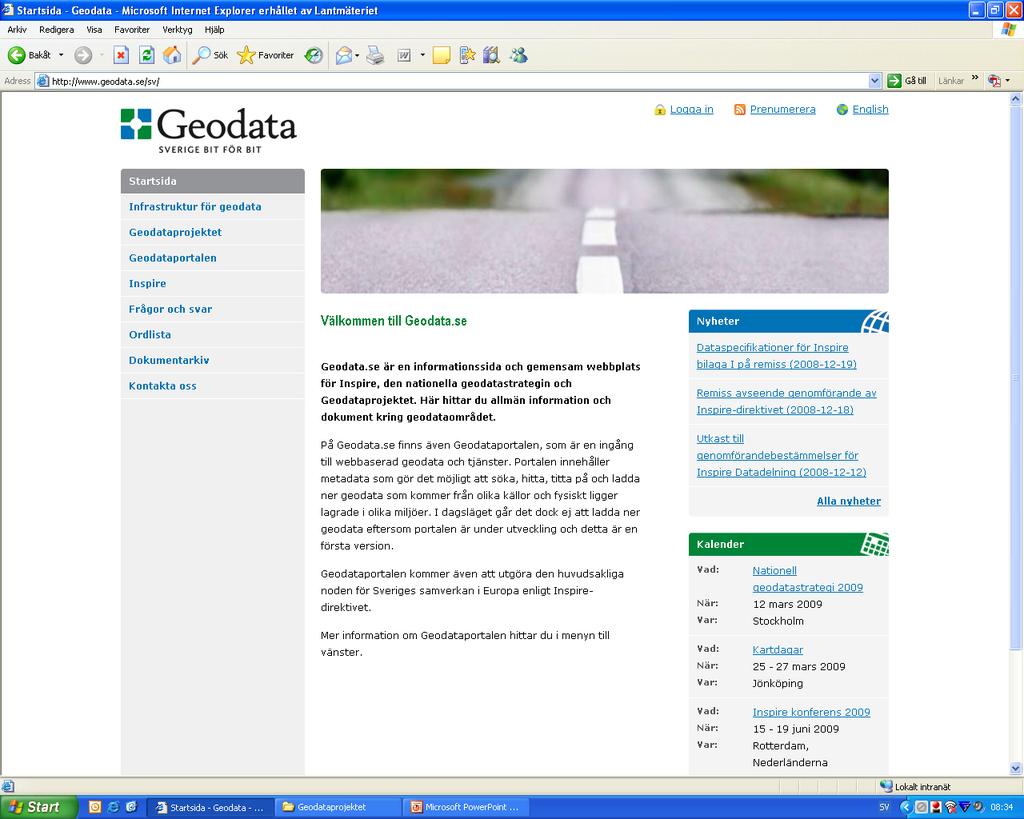Expand the address bar dropdown
Viewport: 1024px width, 819px height.
click(x=875, y=81)
